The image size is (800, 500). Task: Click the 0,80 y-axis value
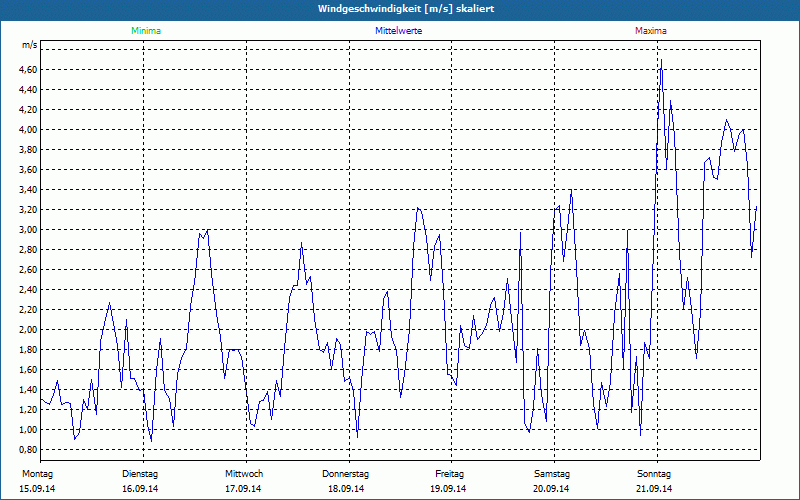point(29,449)
